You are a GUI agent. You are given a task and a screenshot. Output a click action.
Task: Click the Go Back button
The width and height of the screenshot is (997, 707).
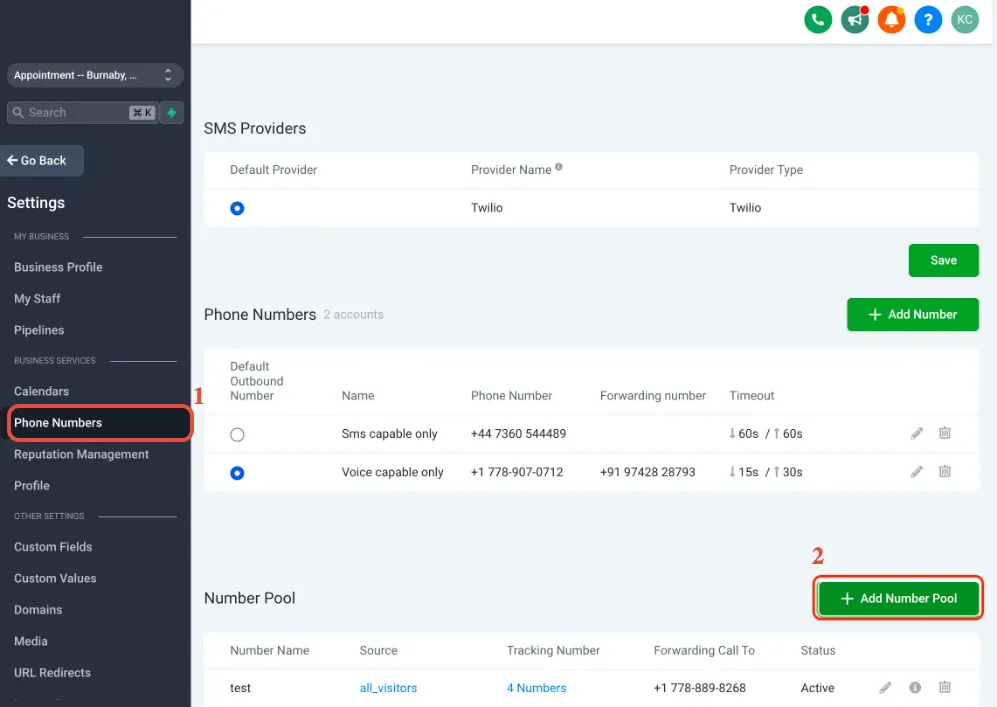(x=42, y=160)
